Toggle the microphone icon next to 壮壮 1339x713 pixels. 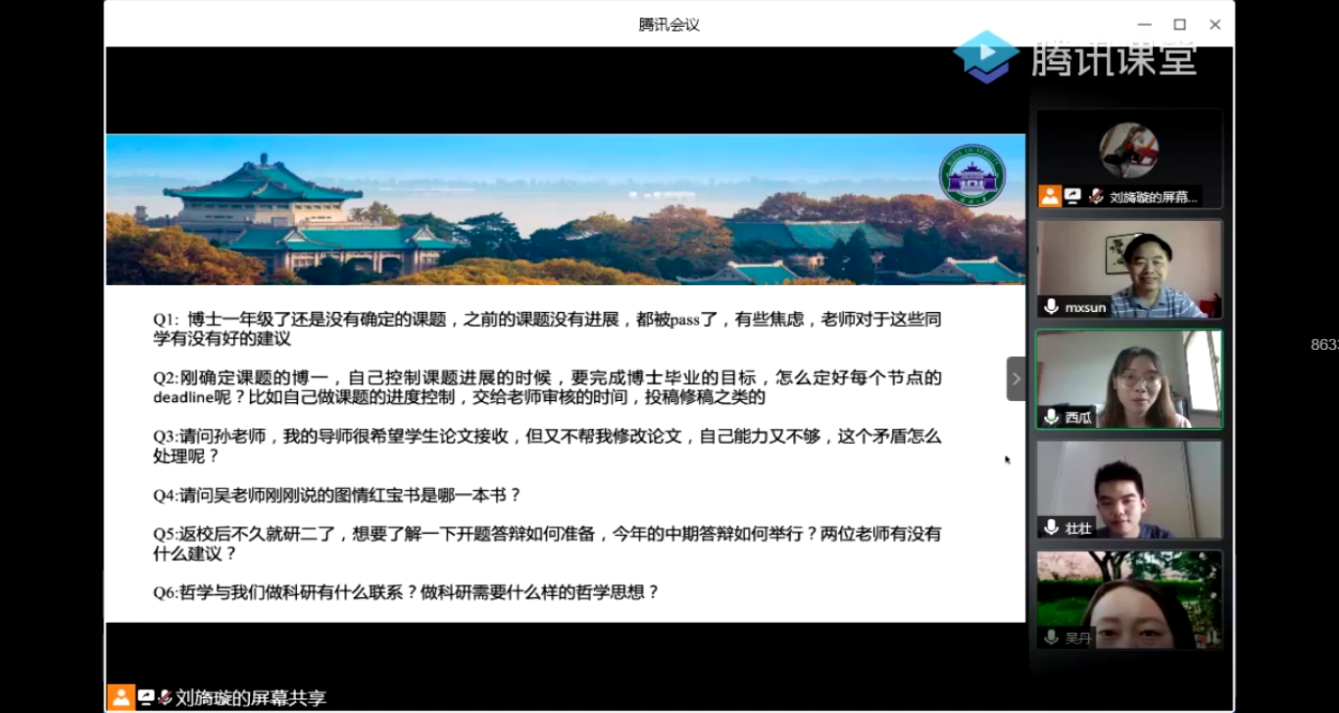(1052, 527)
